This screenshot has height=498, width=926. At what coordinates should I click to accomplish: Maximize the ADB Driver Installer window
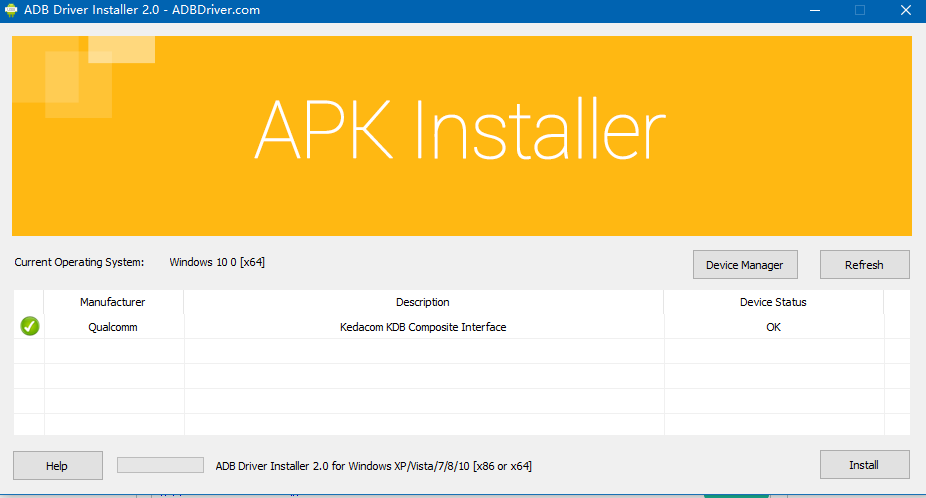859,10
